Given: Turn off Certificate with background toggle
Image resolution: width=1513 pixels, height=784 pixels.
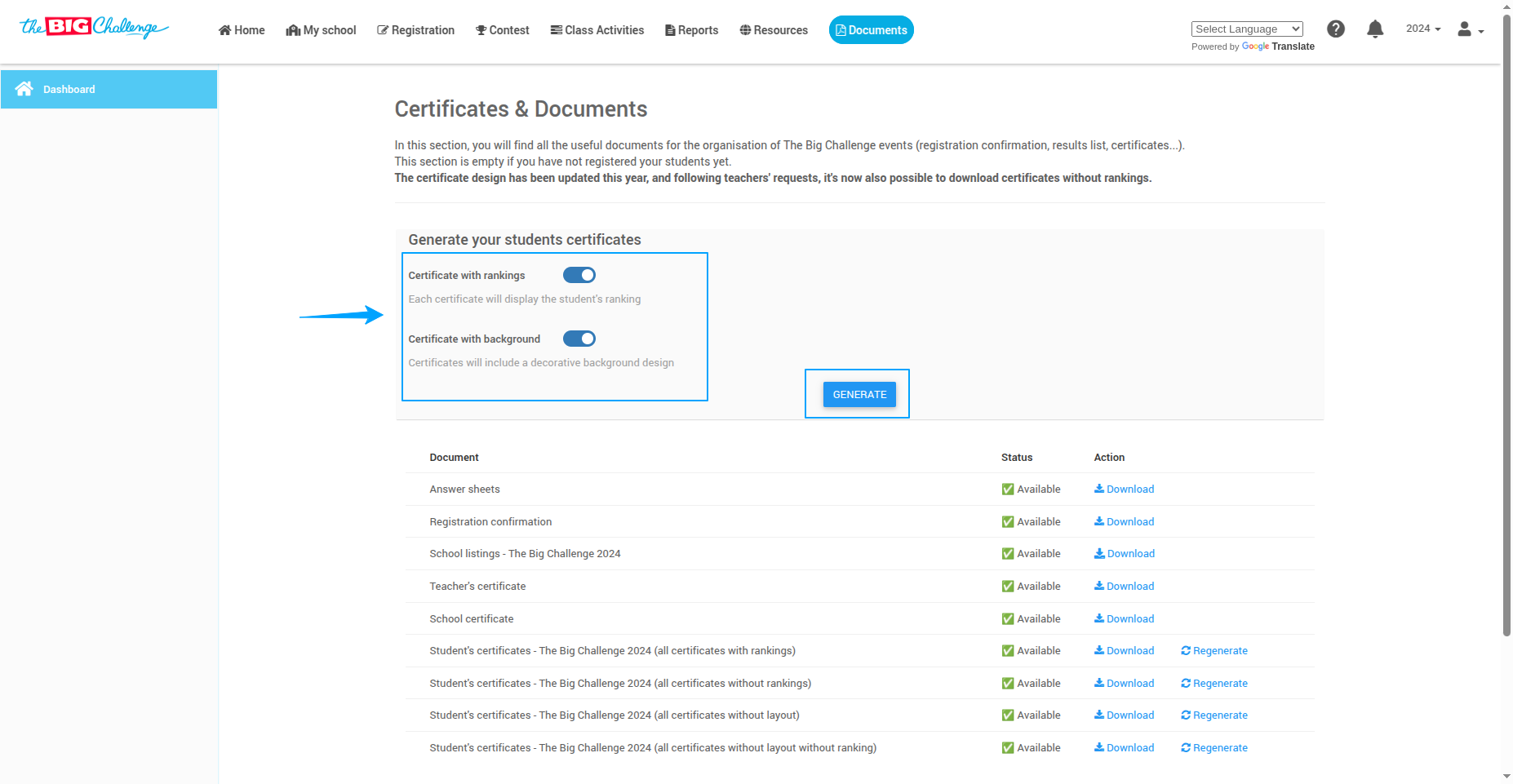Looking at the screenshot, I should [579, 339].
